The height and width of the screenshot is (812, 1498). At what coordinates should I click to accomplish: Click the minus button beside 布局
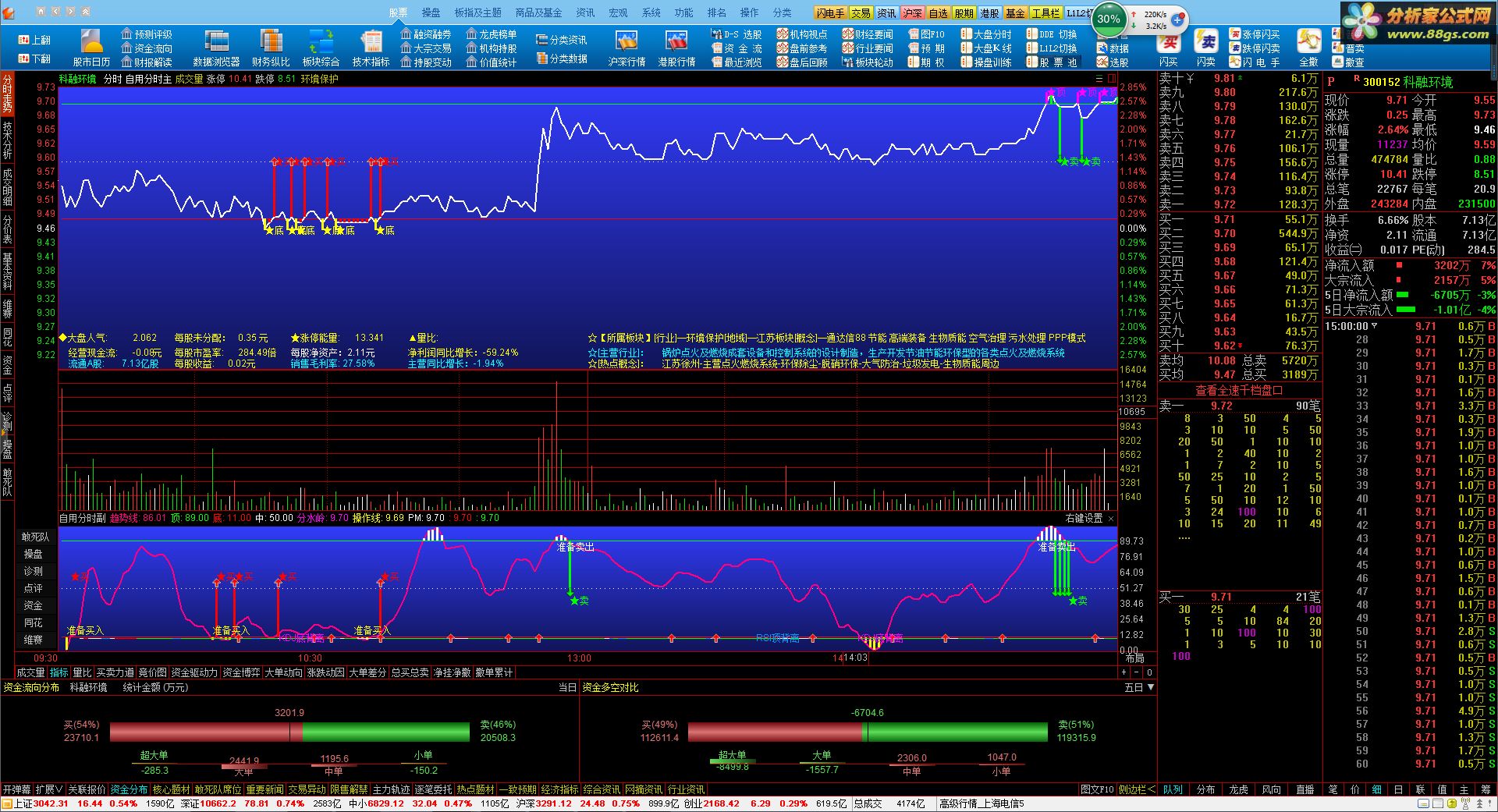coord(1137,672)
